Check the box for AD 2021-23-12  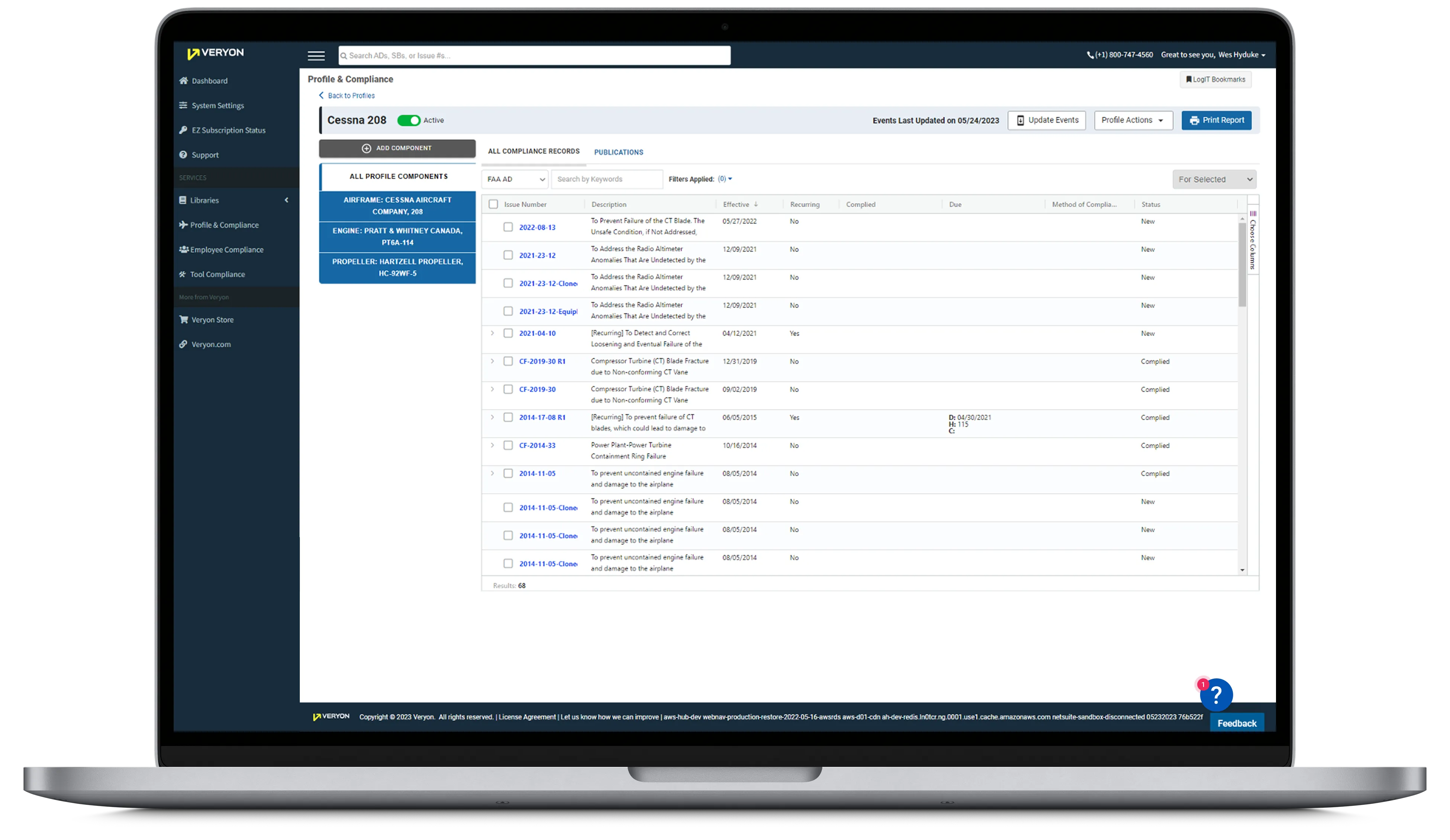[x=508, y=255]
